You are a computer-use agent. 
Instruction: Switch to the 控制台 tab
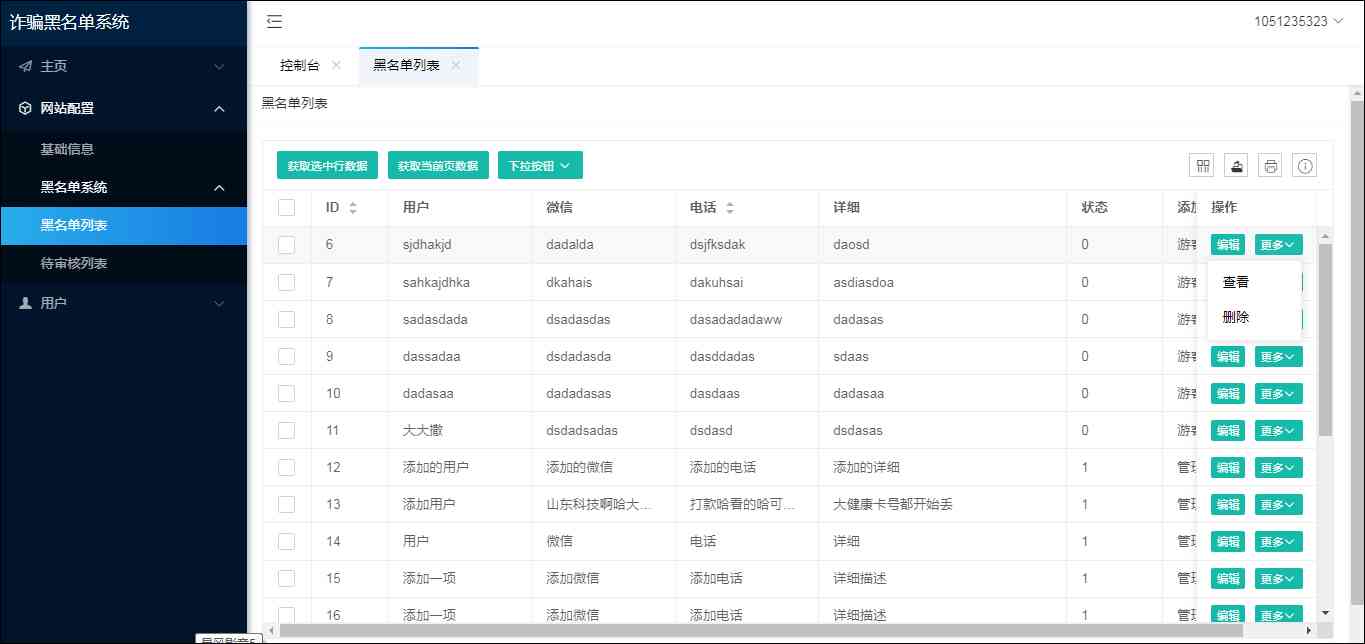(x=300, y=65)
